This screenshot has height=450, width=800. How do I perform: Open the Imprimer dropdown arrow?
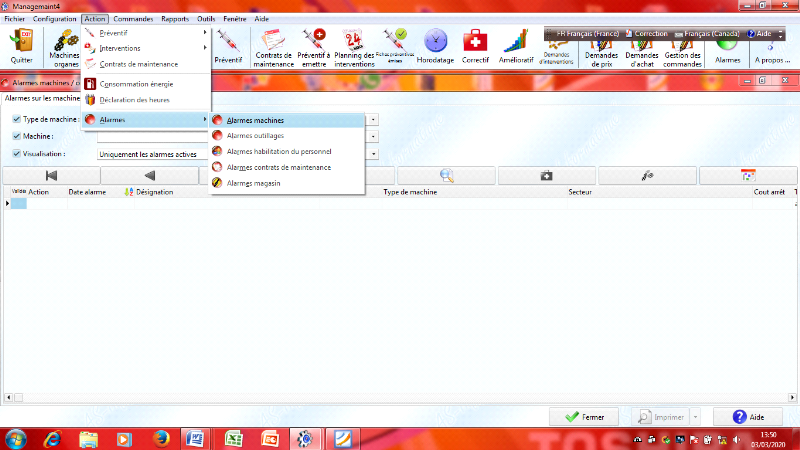[695, 417]
